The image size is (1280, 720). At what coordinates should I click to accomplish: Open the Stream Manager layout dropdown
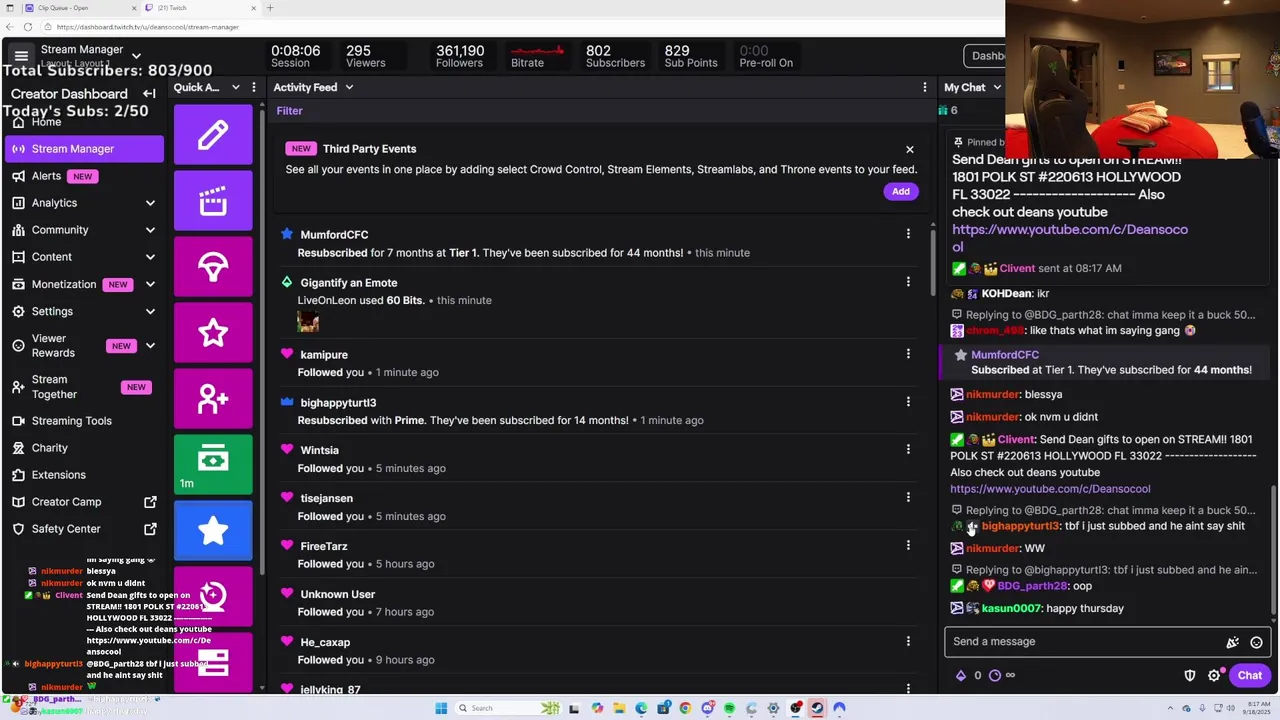point(136,57)
